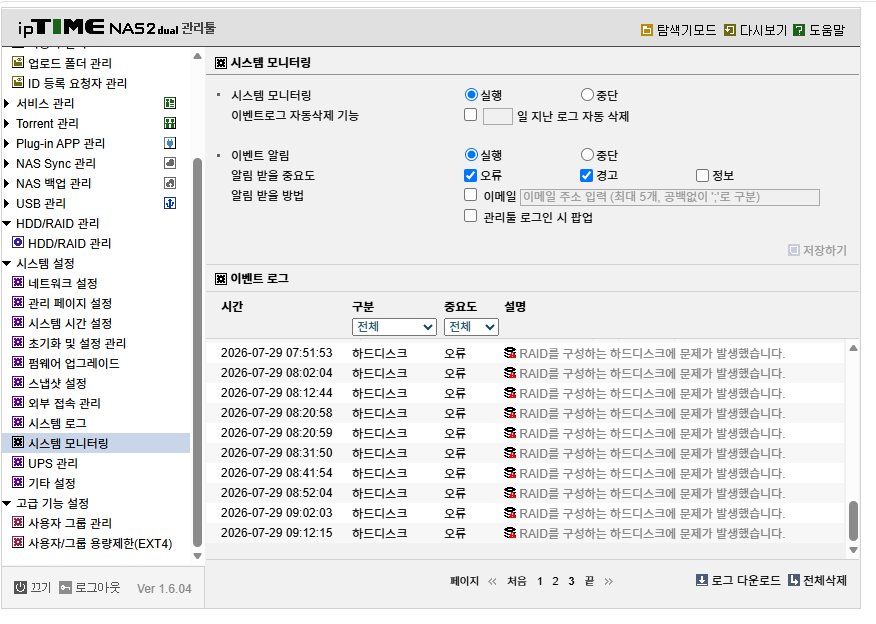
Task: Jump to 처음 first page
Action: [517, 582]
